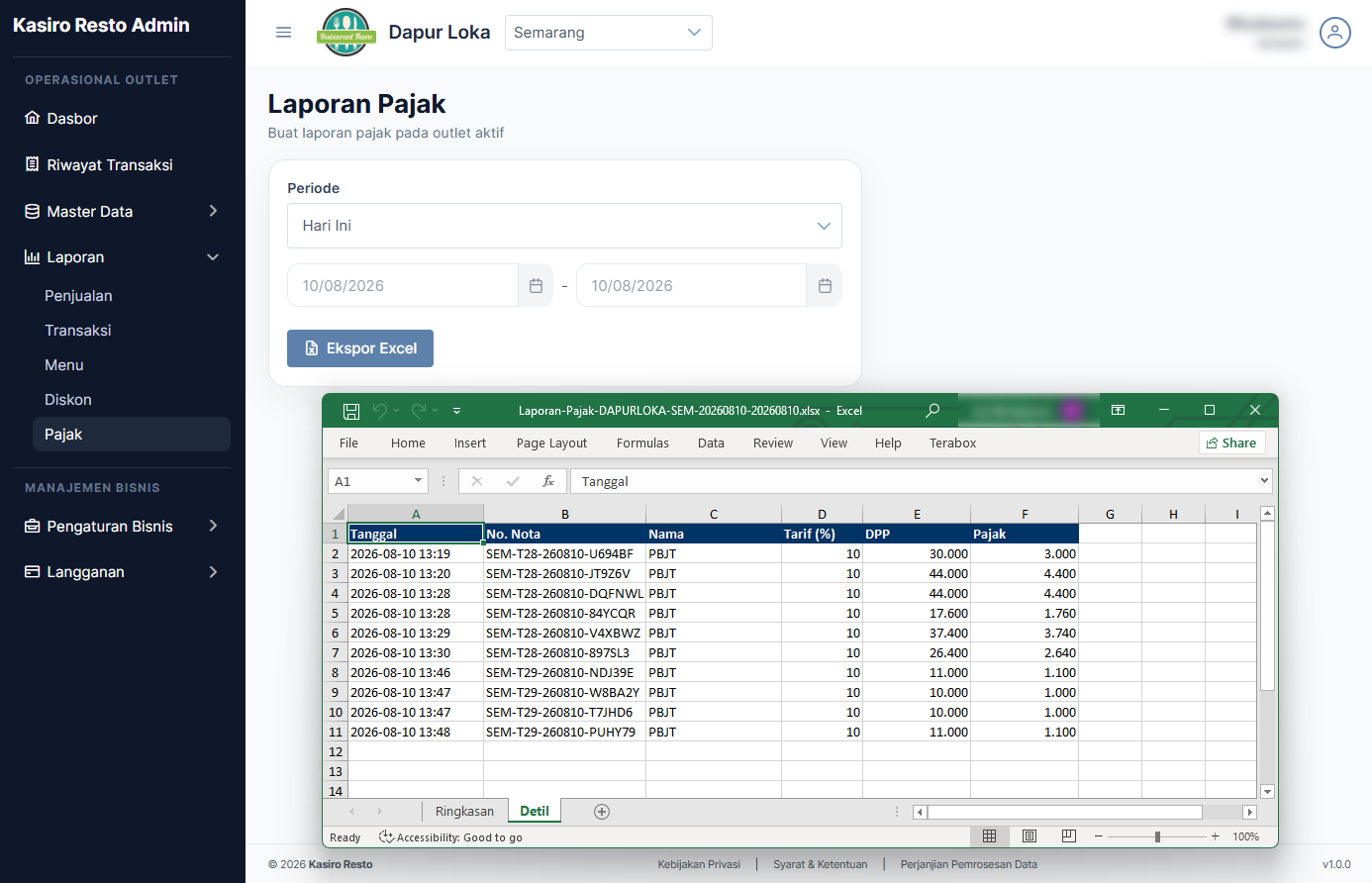
Task: Open Kebijakan Privasi footer link
Action: (x=699, y=864)
